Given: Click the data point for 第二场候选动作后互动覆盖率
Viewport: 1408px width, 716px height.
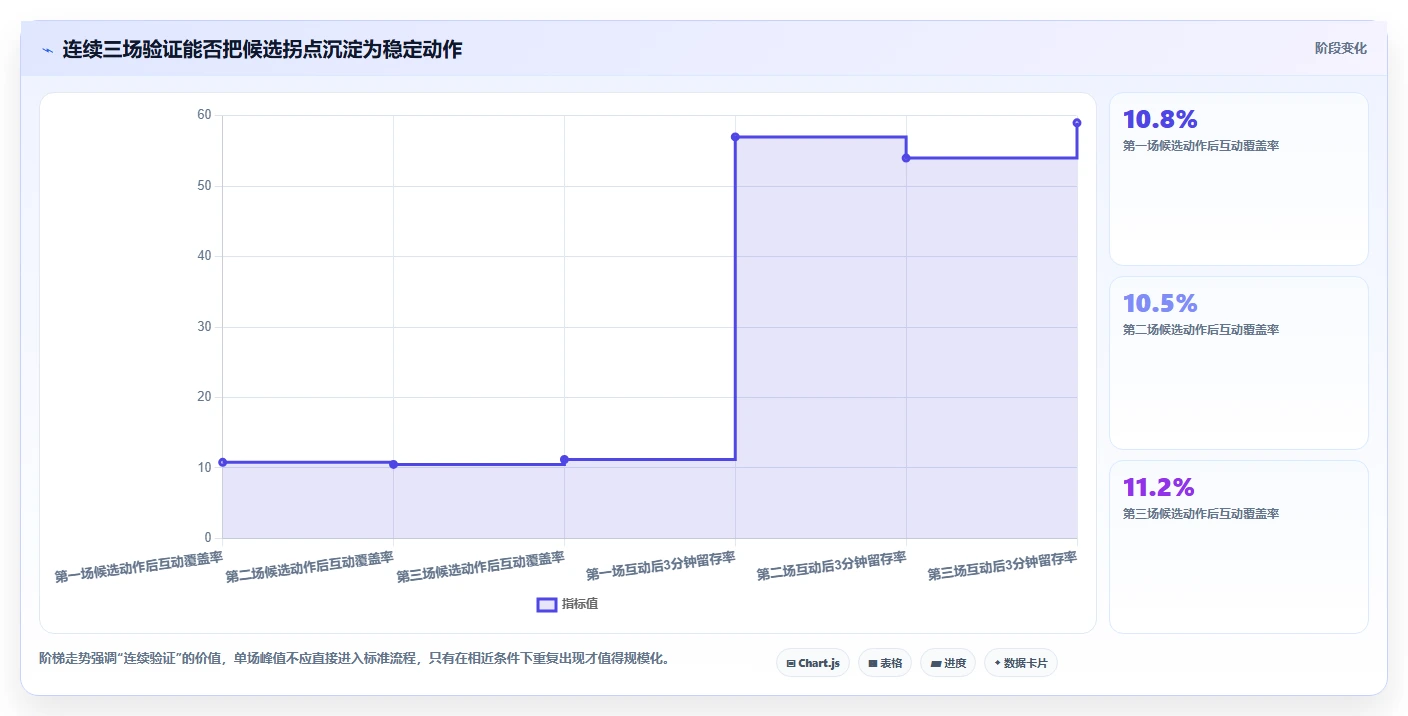Looking at the screenshot, I should [393, 464].
